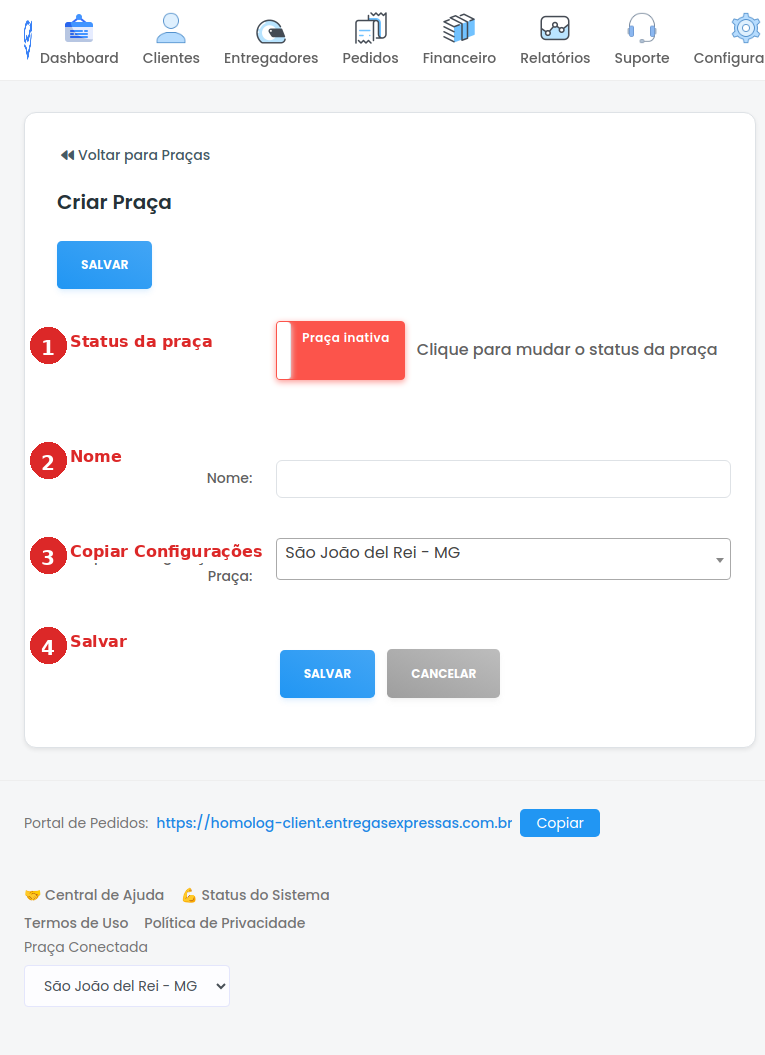765x1055 pixels.
Task: Click the Pedidos receipt icon
Action: [370, 28]
